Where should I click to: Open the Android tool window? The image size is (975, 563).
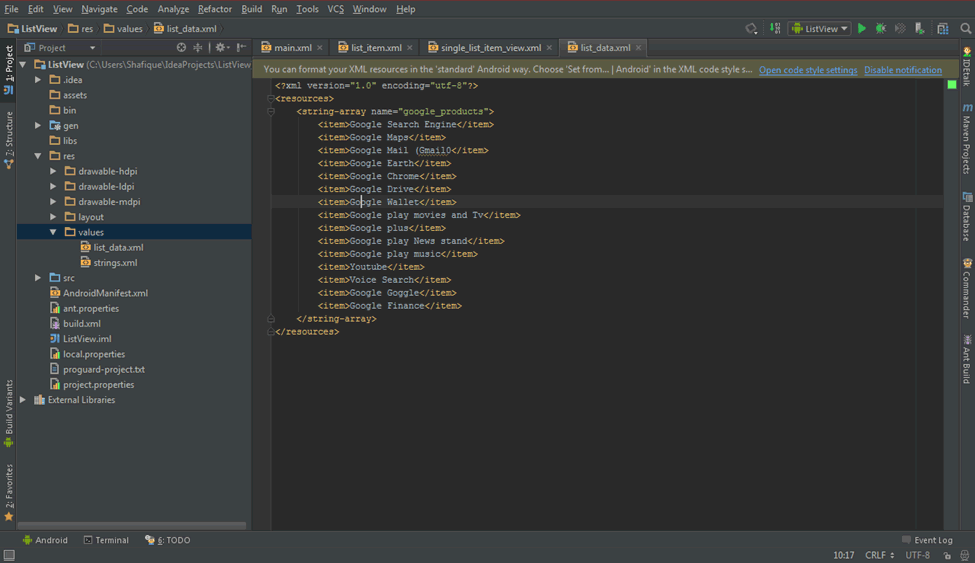[45, 540]
